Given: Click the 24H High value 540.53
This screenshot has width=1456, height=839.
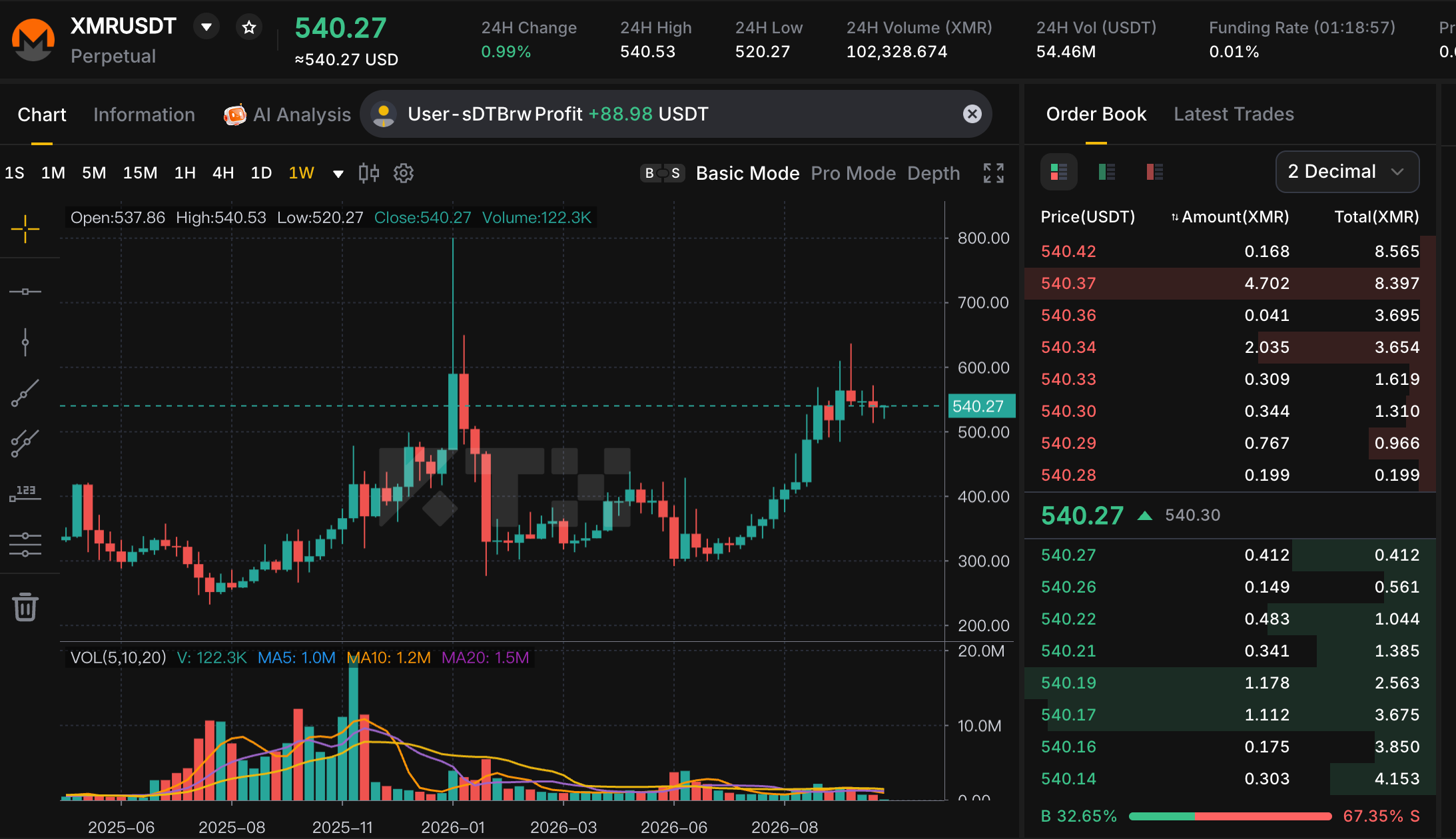Looking at the screenshot, I should (x=647, y=51).
